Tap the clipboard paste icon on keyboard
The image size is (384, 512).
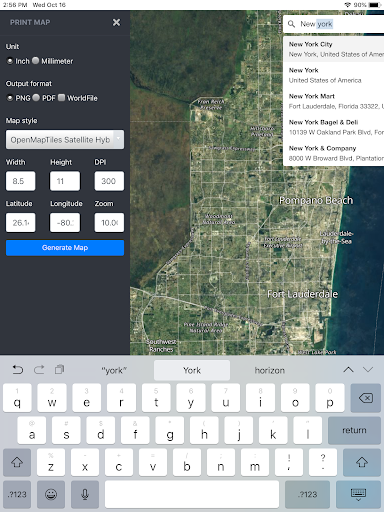coord(60,370)
